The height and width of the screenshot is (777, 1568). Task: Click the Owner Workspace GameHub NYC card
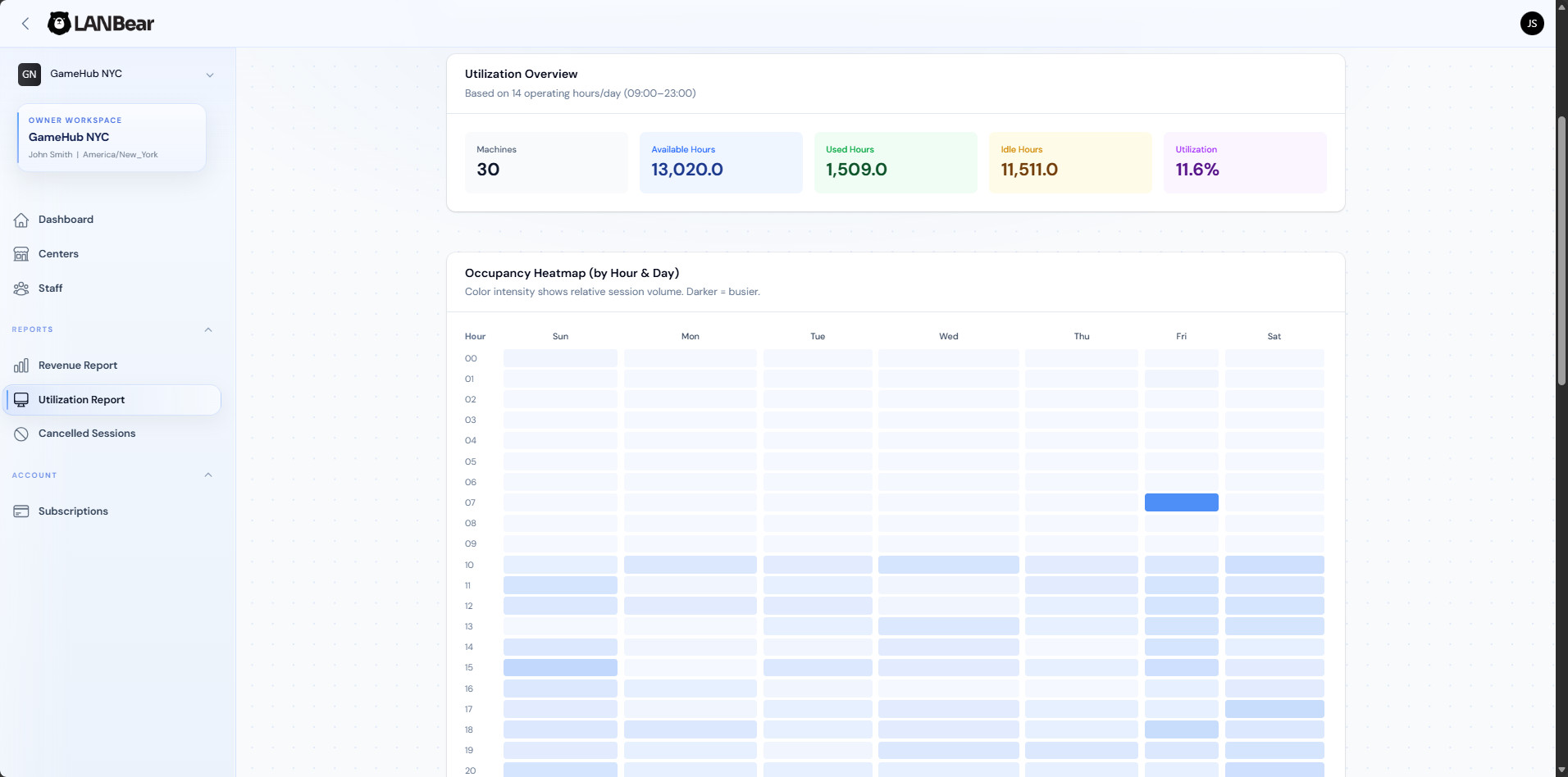click(112, 138)
